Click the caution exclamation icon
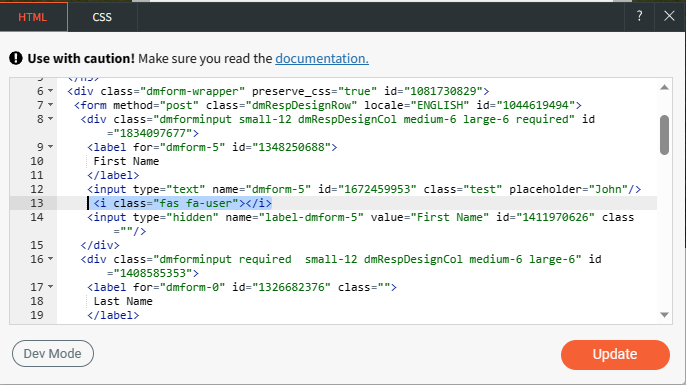The image size is (686, 385). [16, 58]
